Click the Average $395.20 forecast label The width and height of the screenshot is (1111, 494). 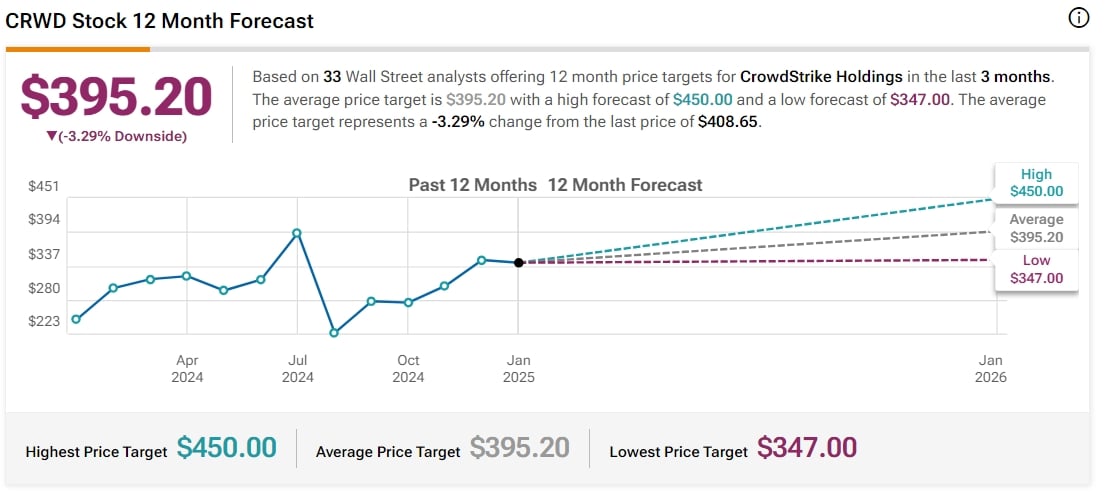1035,228
